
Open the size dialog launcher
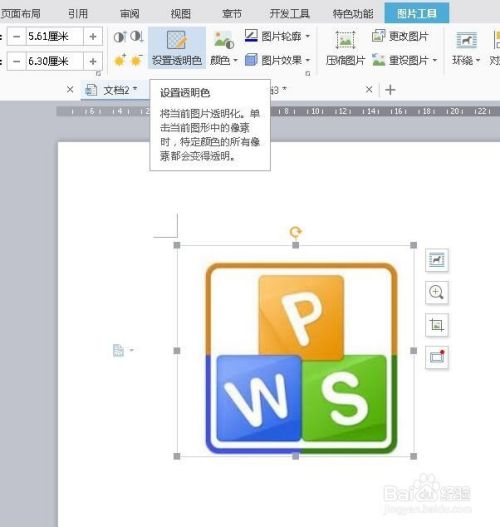98,73
